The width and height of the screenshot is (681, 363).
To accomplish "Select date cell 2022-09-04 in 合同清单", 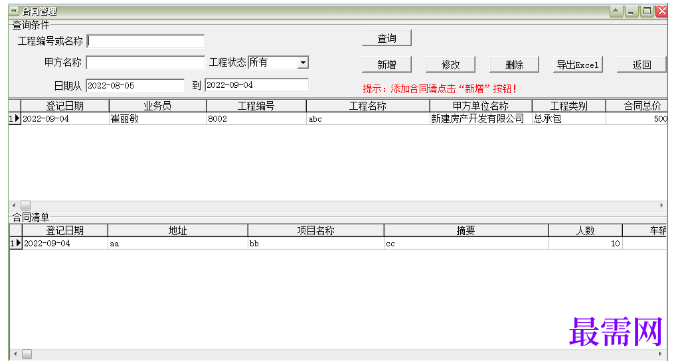I will pyautogui.click(x=65, y=243).
